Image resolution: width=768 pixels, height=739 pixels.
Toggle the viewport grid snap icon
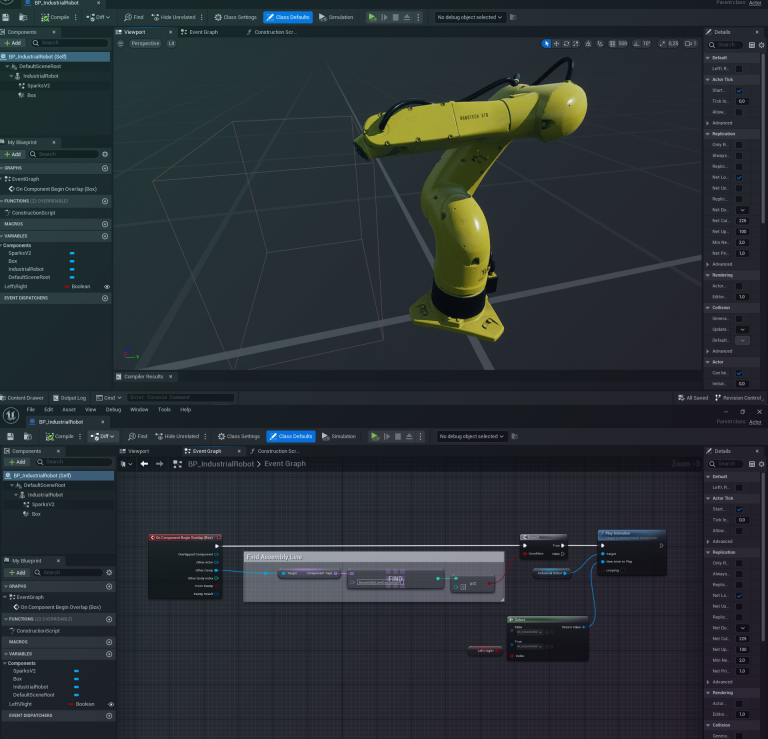[x=612, y=44]
